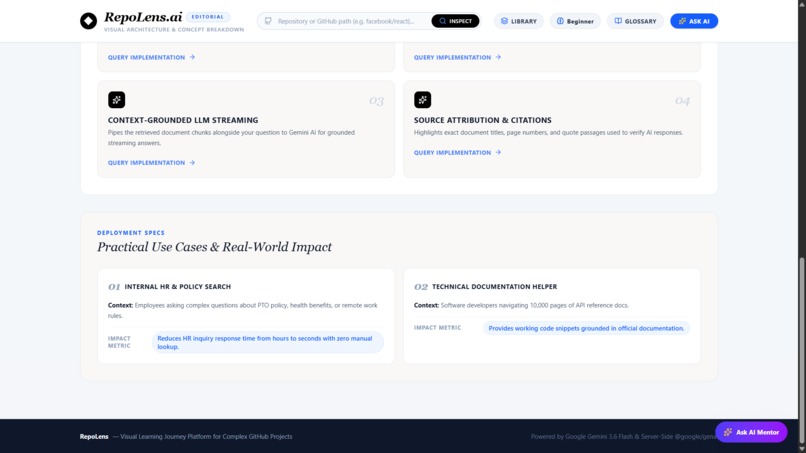Open the GLOSSARY menu
Image resolution: width=806 pixels, height=453 pixels.
(x=635, y=21)
